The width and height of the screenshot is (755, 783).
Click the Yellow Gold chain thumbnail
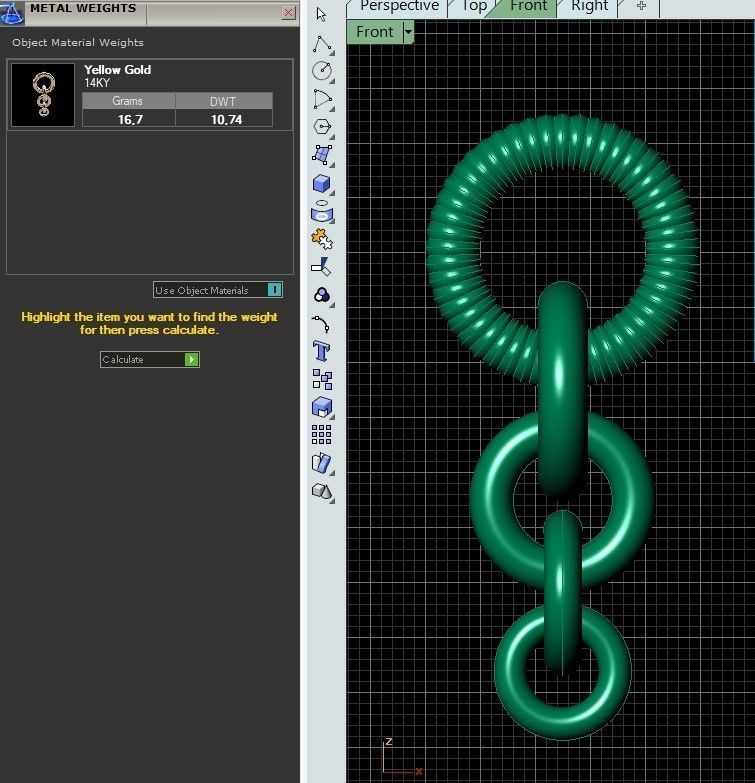(x=43, y=95)
